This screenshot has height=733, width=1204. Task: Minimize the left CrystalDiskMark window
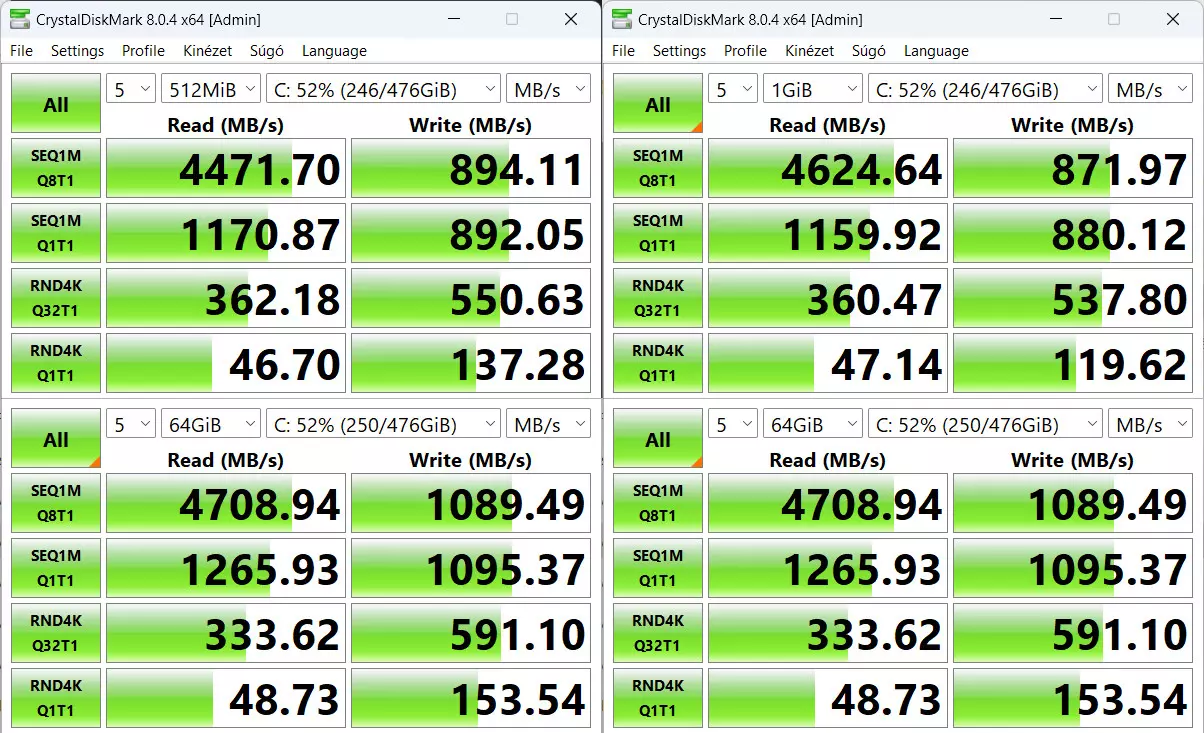[453, 19]
